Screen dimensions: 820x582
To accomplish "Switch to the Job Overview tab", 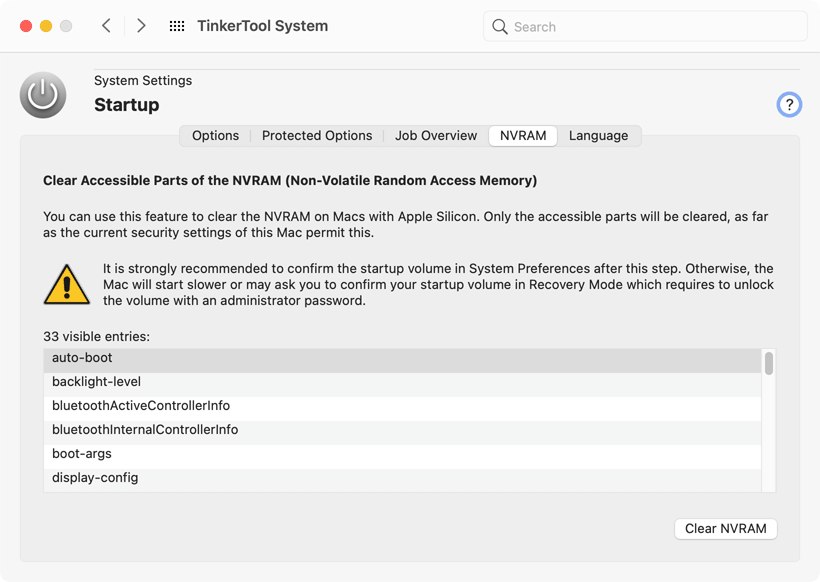I will point(436,136).
